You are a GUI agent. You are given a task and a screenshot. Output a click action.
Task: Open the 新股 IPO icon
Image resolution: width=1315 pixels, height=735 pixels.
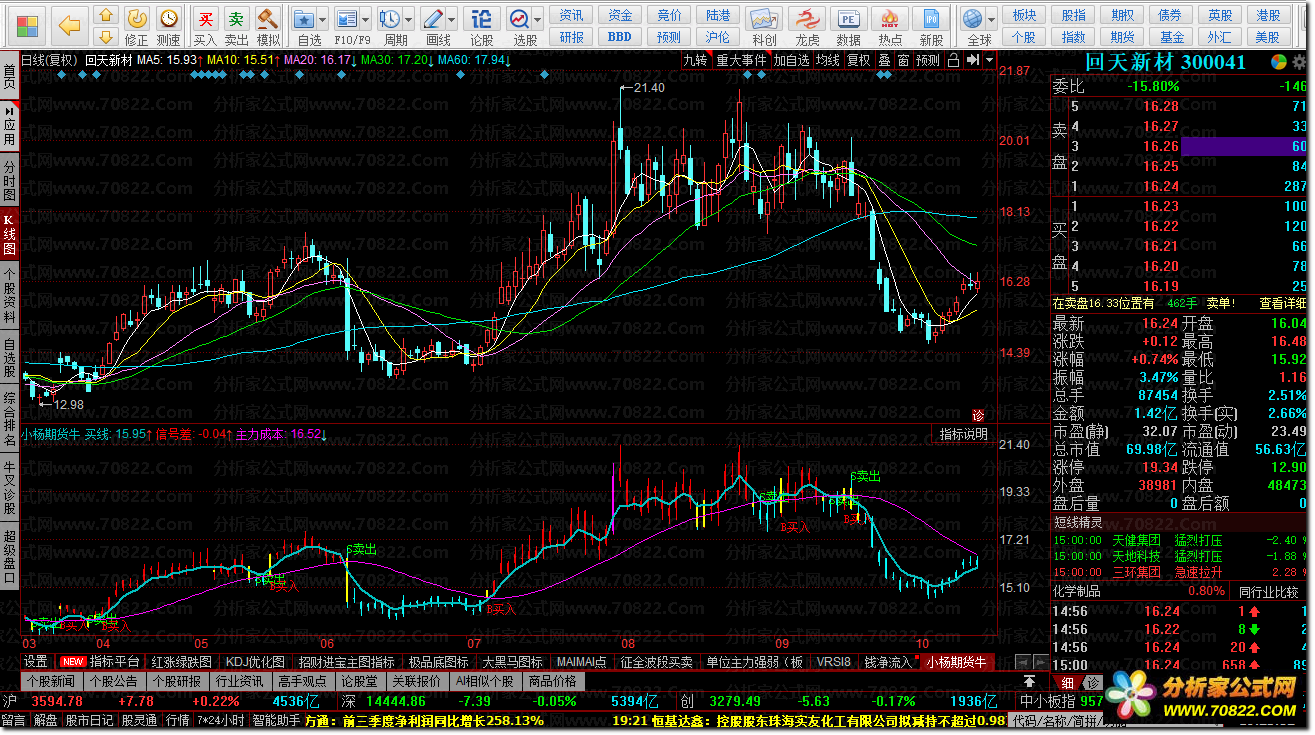point(931,25)
